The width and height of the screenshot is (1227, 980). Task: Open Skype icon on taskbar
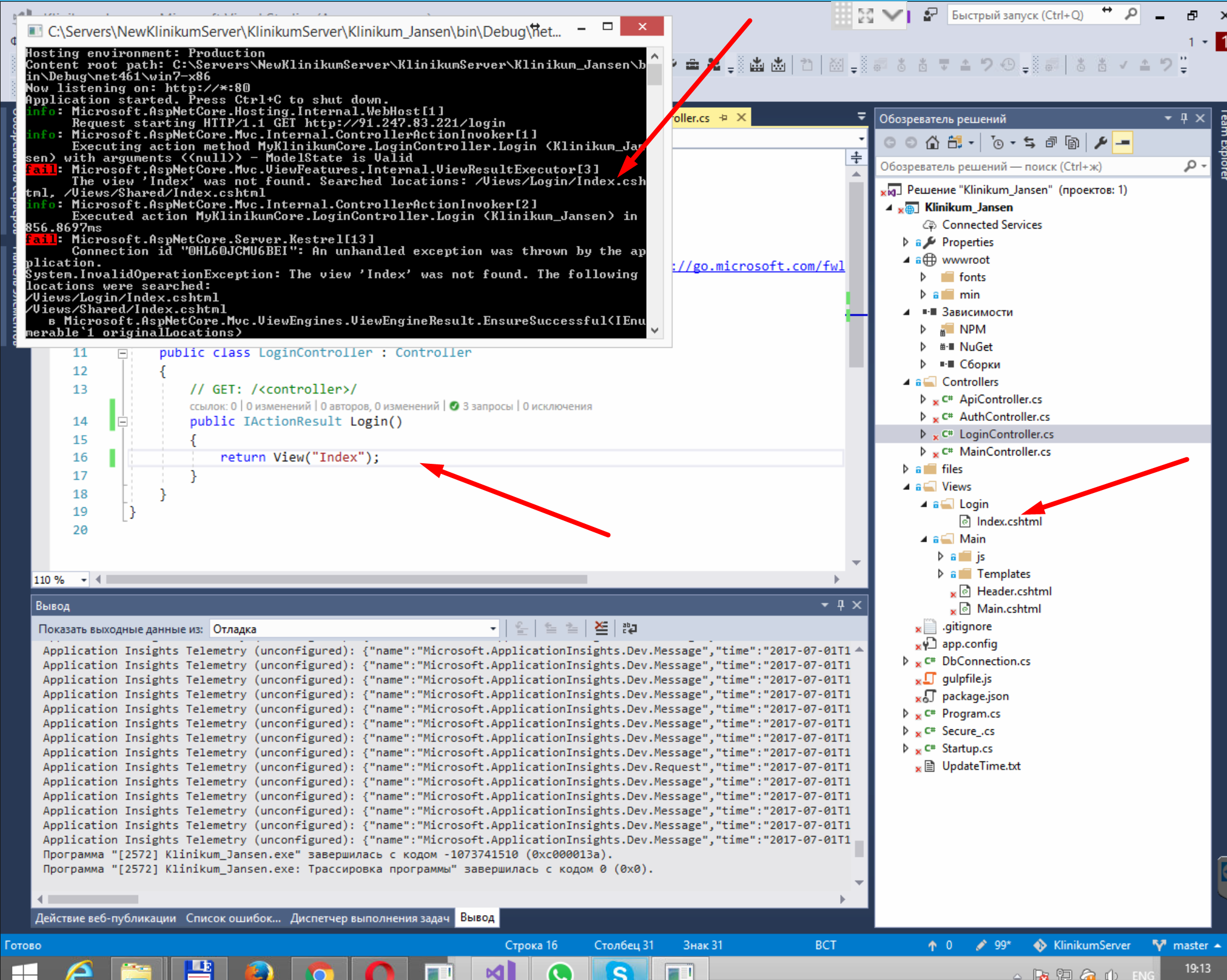620,970
